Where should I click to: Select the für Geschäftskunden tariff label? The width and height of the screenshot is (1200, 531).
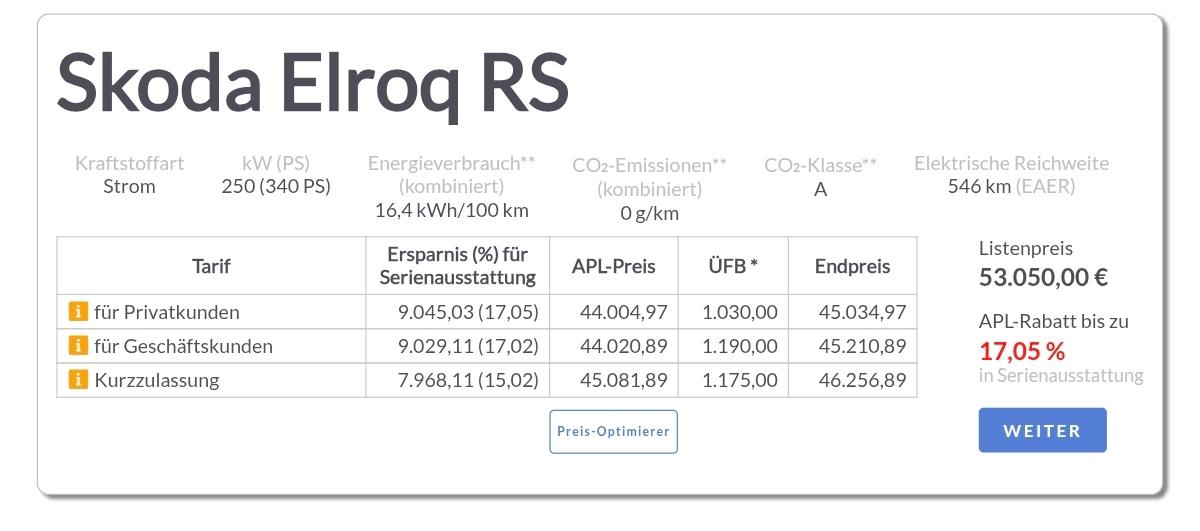pos(183,346)
